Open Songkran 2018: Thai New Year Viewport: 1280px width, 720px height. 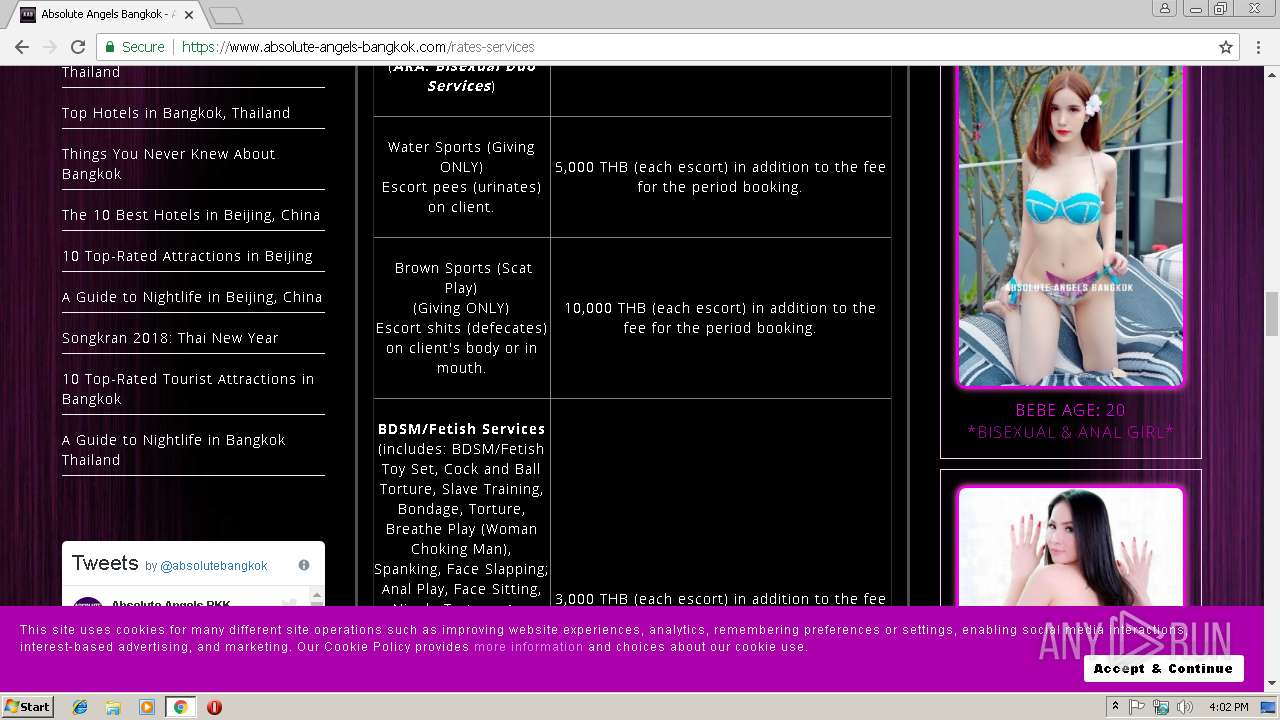point(170,338)
